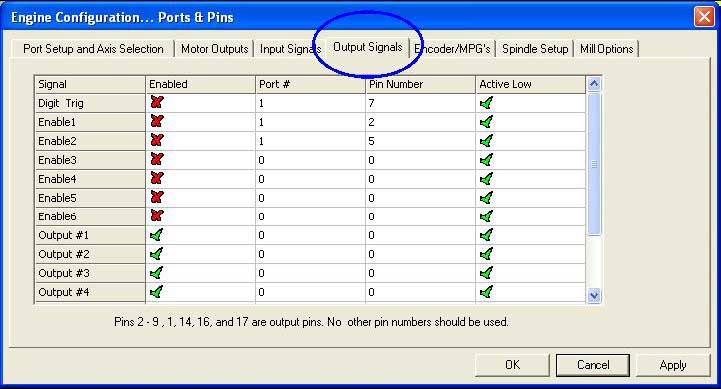Screen dimensions: 721x389
Task: Open the Spindle Setup tab
Action: coord(535,49)
